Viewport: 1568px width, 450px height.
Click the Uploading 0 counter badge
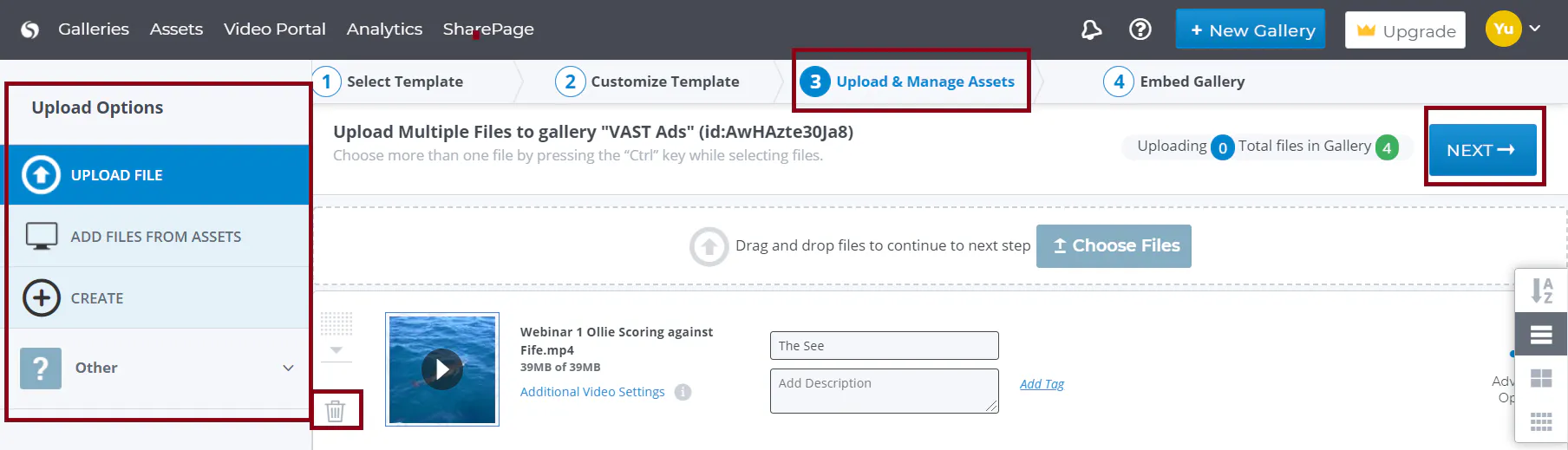coord(1222,147)
